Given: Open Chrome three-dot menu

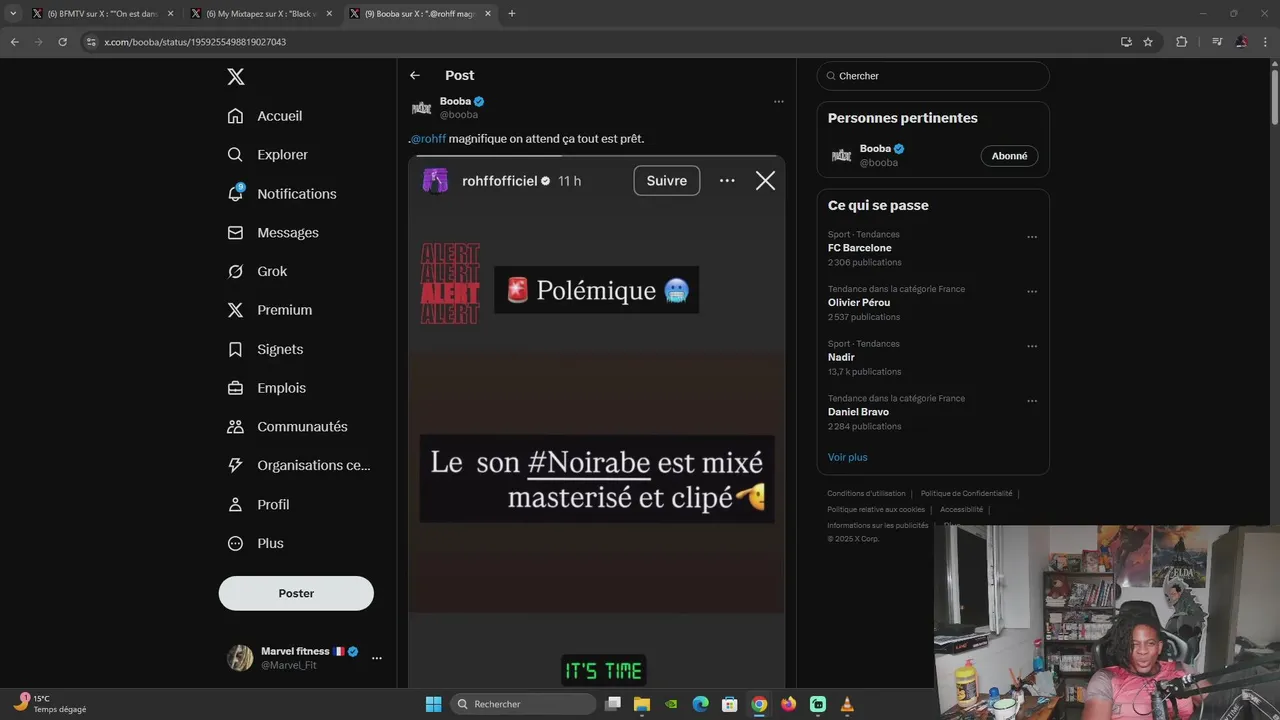Looking at the screenshot, I should (1265, 42).
